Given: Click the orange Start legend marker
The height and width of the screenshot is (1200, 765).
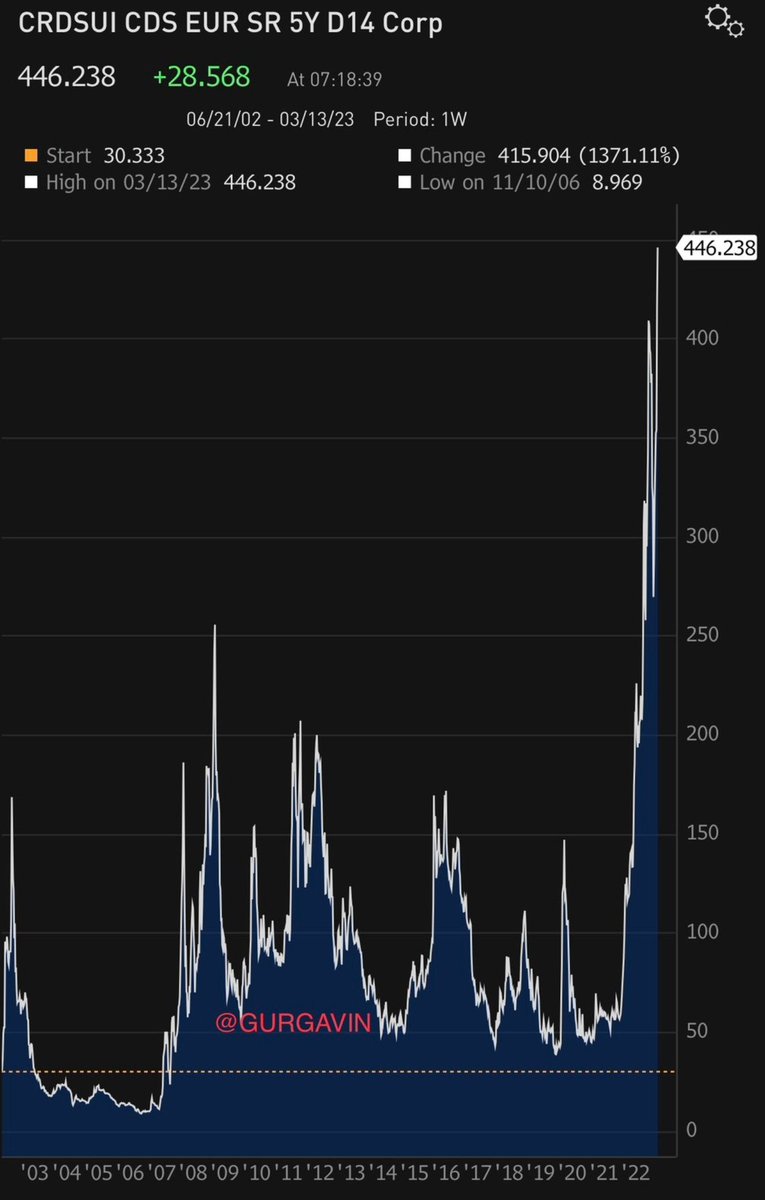Looking at the screenshot, I should tap(29, 156).
